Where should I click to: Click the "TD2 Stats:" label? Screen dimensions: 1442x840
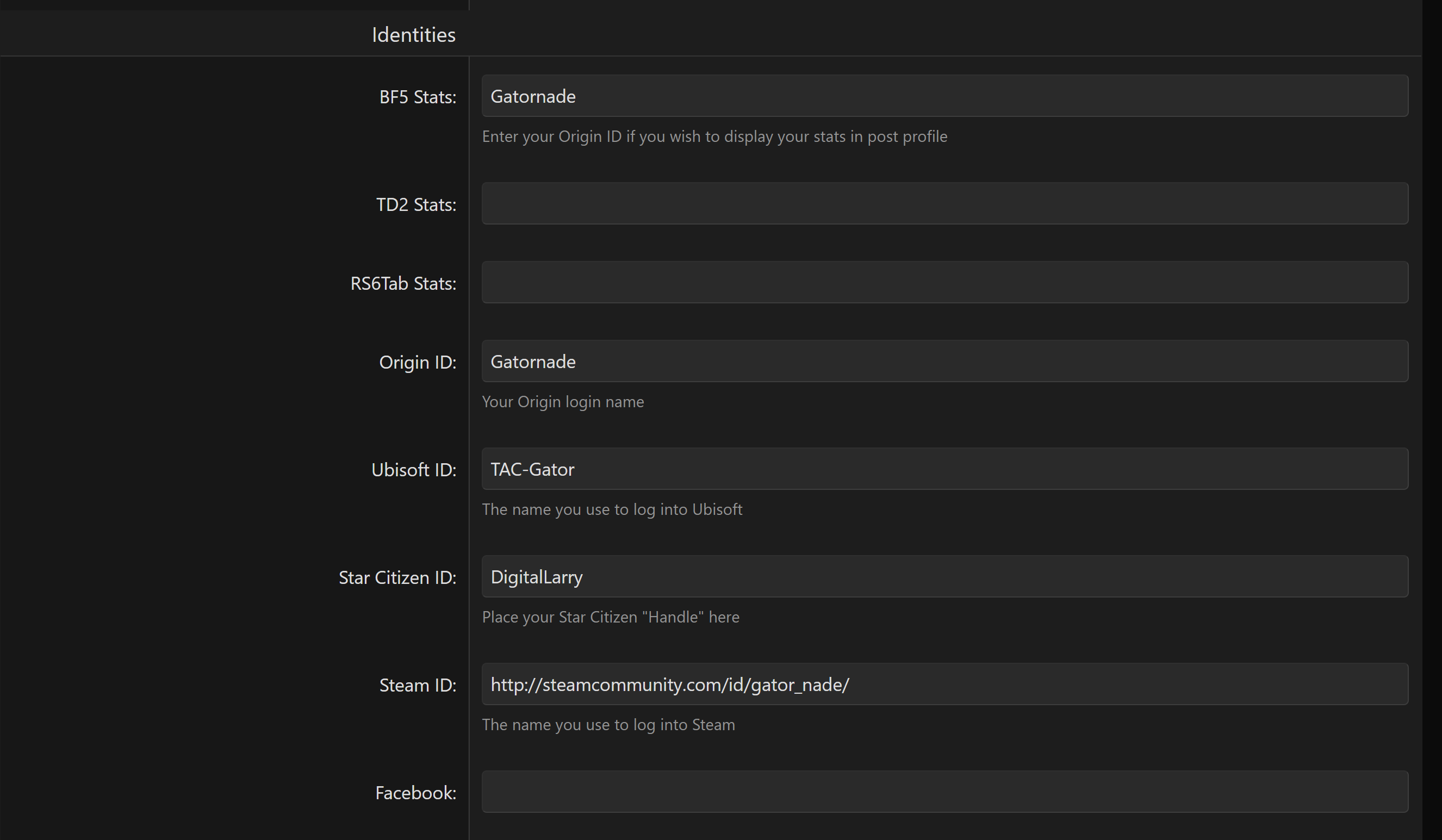click(x=416, y=205)
